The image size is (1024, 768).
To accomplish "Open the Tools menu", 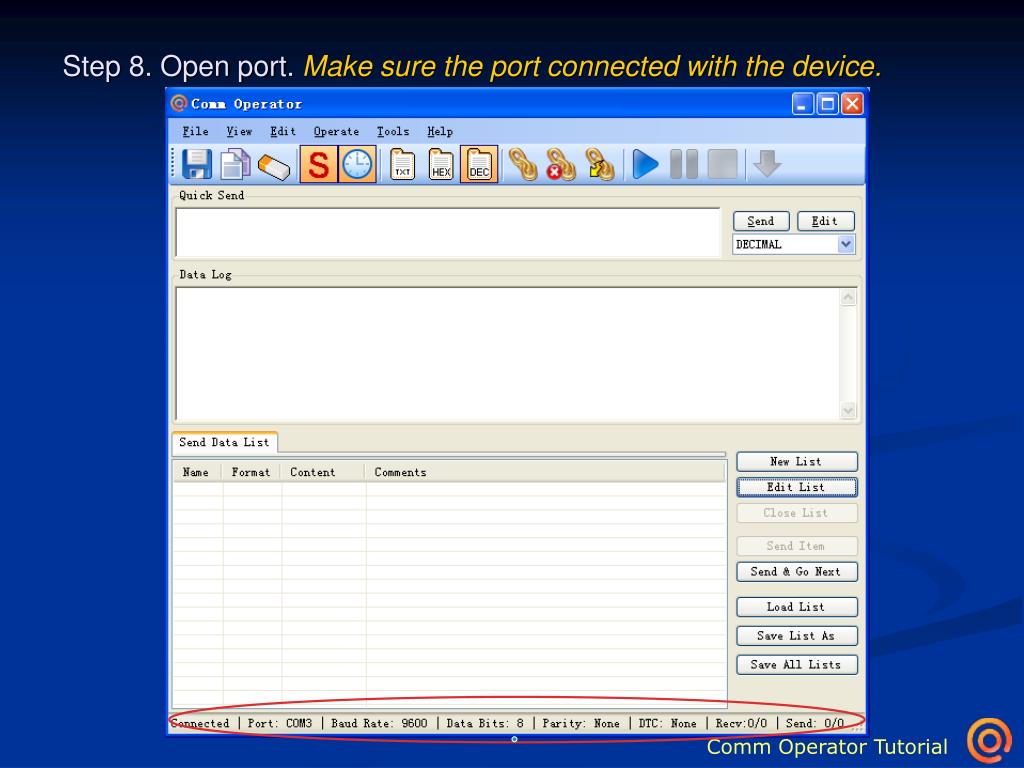I will [x=393, y=131].
